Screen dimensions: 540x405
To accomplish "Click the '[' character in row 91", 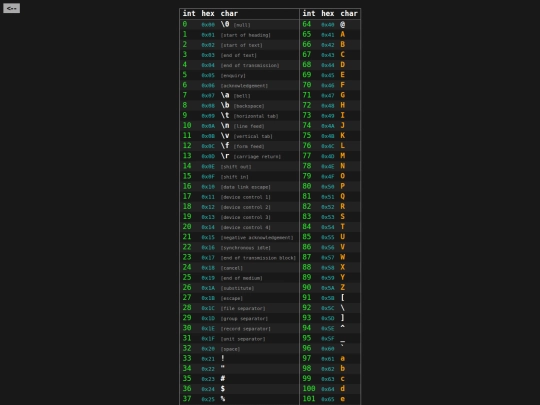I will [x=342, y=298].
